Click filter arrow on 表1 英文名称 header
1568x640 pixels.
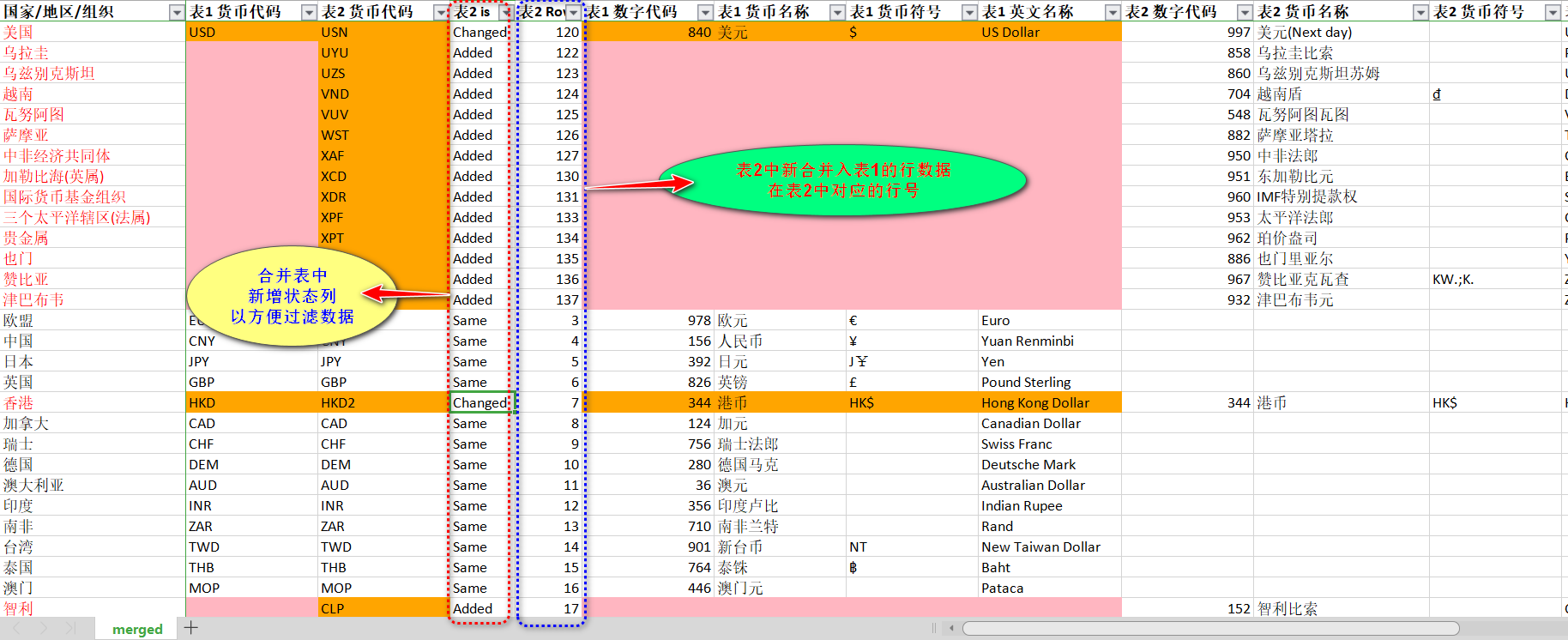1113,12
